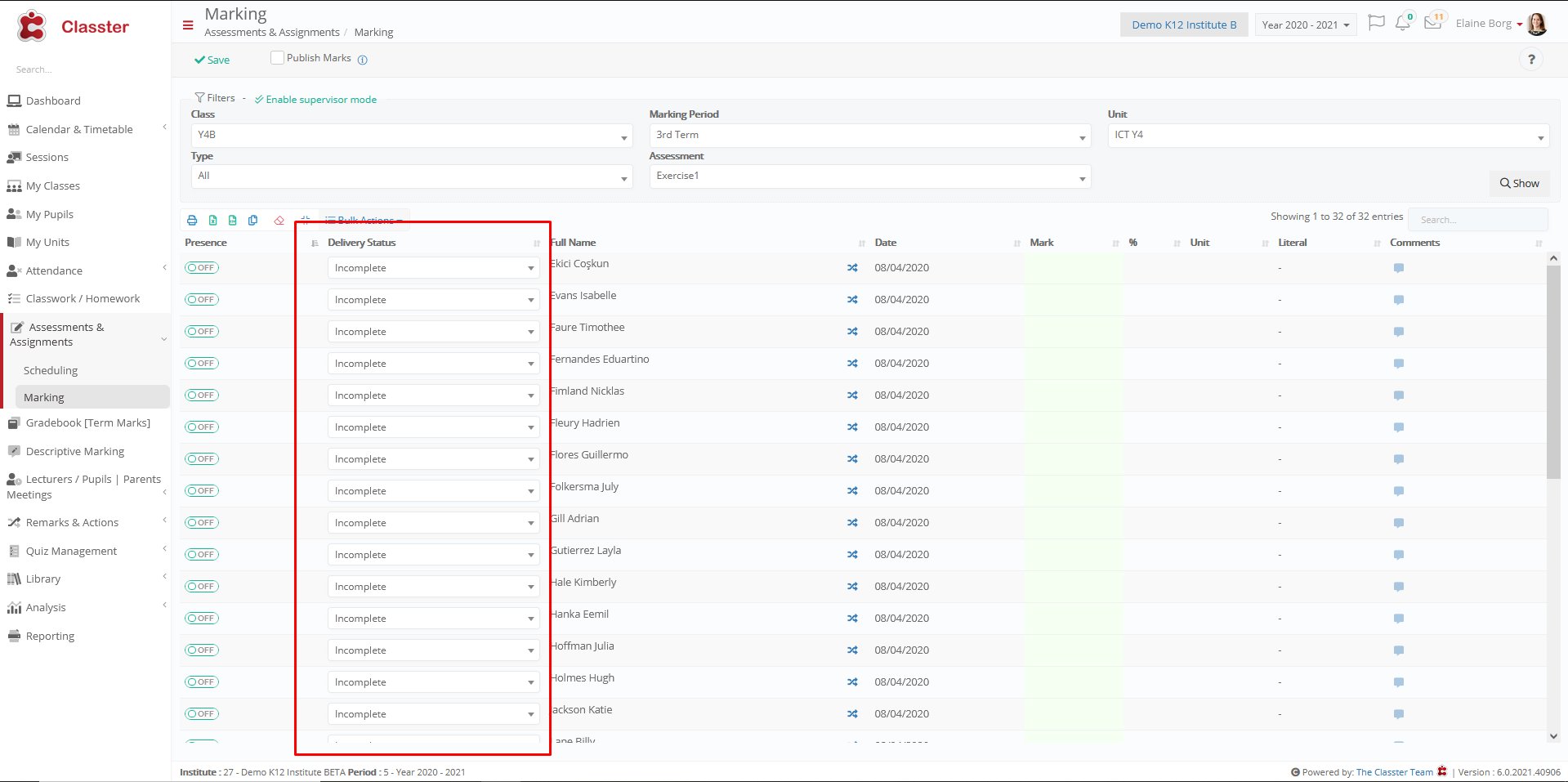Go to My Pupils in the sidebar

click(50, 215)
